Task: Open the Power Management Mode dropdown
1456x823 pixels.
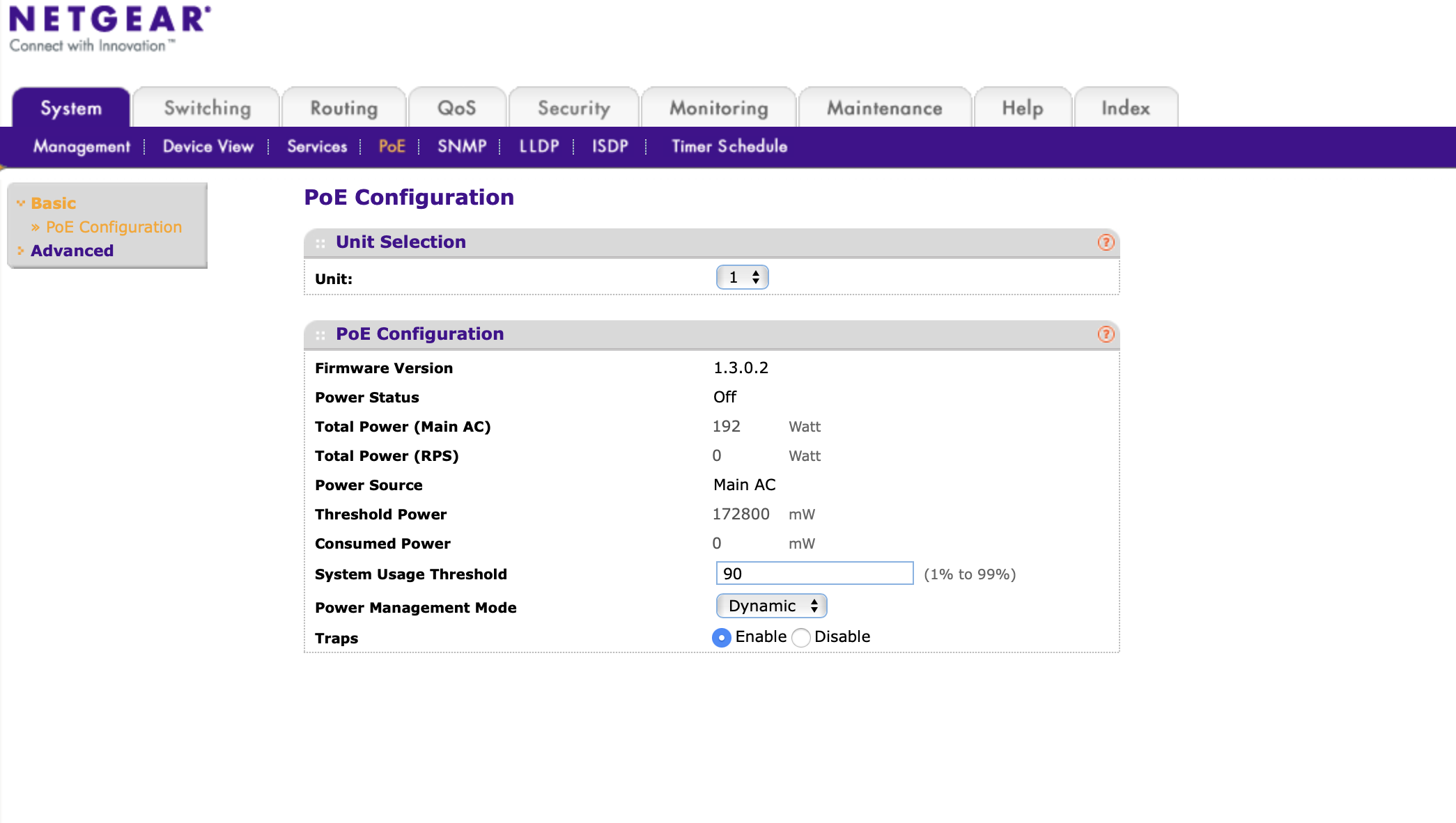Action: point(772,606)
